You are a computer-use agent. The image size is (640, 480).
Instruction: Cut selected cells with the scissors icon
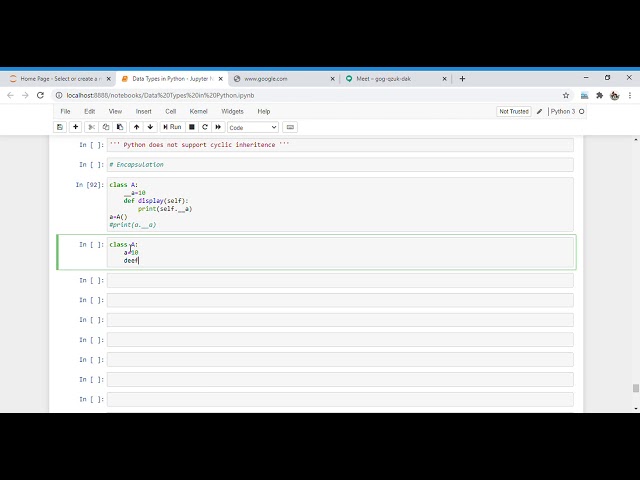(x=91, y=127)
